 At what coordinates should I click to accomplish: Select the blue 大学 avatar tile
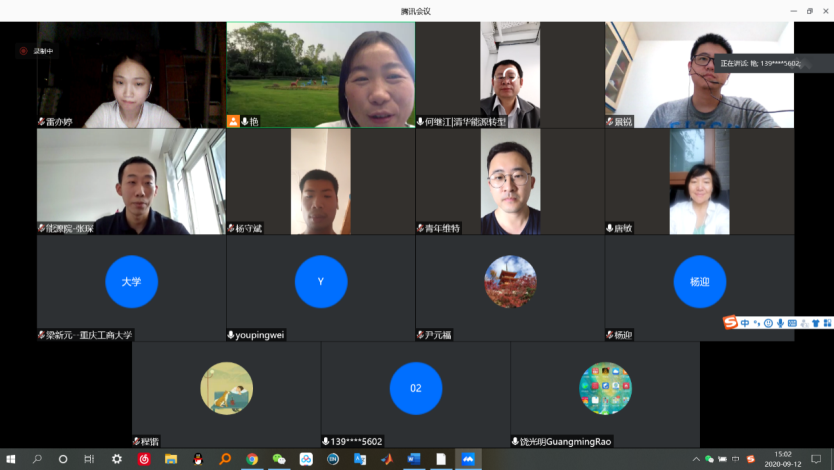click(x=131, y=282)
